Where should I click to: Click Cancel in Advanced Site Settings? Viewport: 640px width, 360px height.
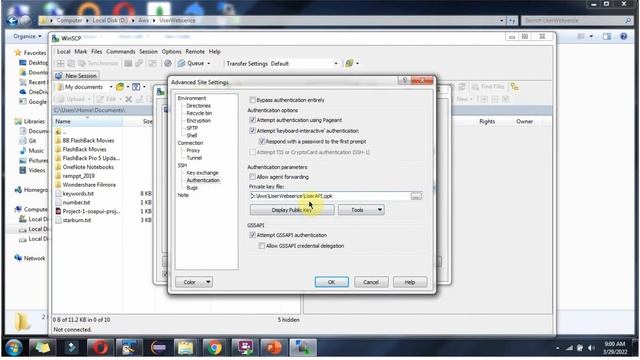[371, 282]
